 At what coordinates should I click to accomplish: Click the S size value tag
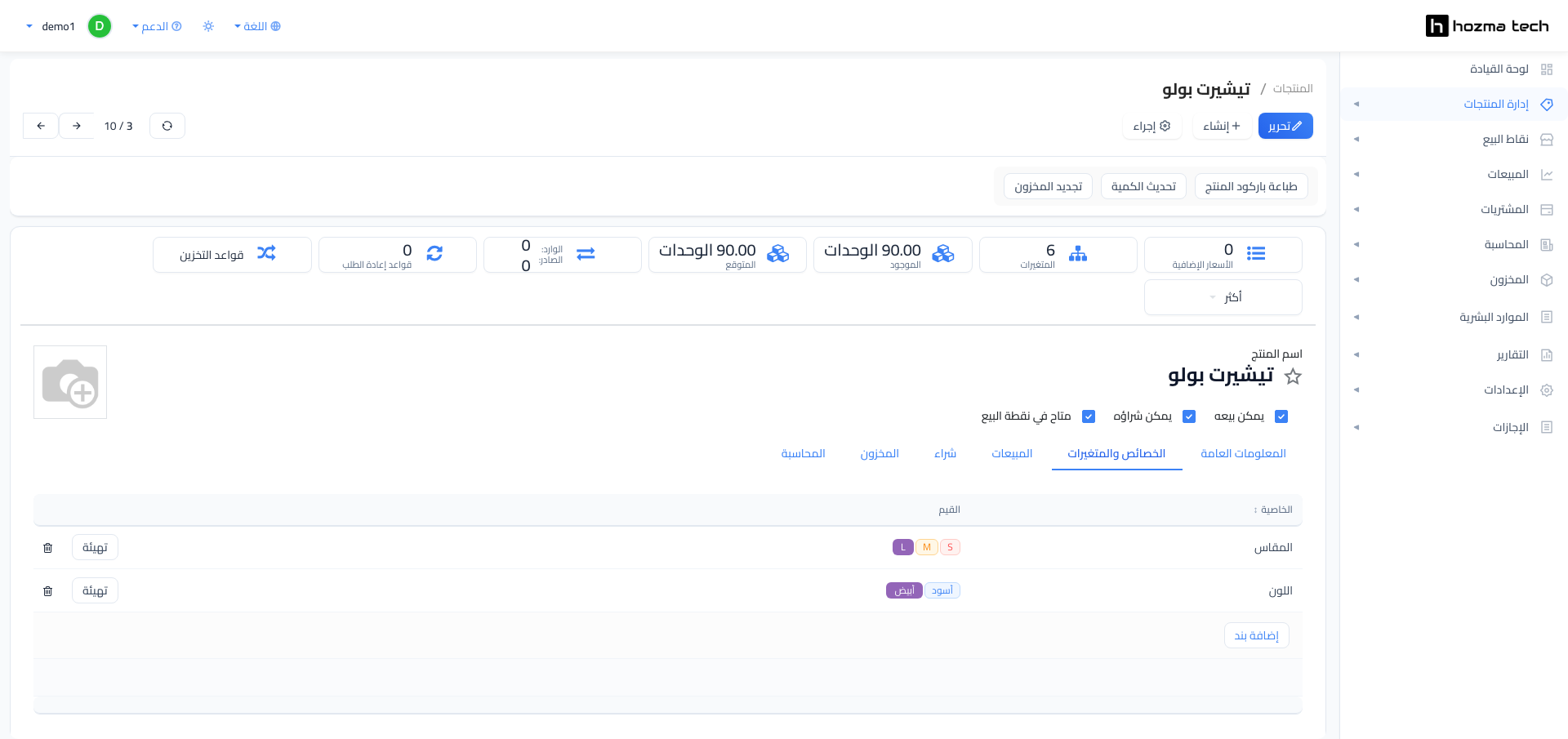(x=950, y=547)
